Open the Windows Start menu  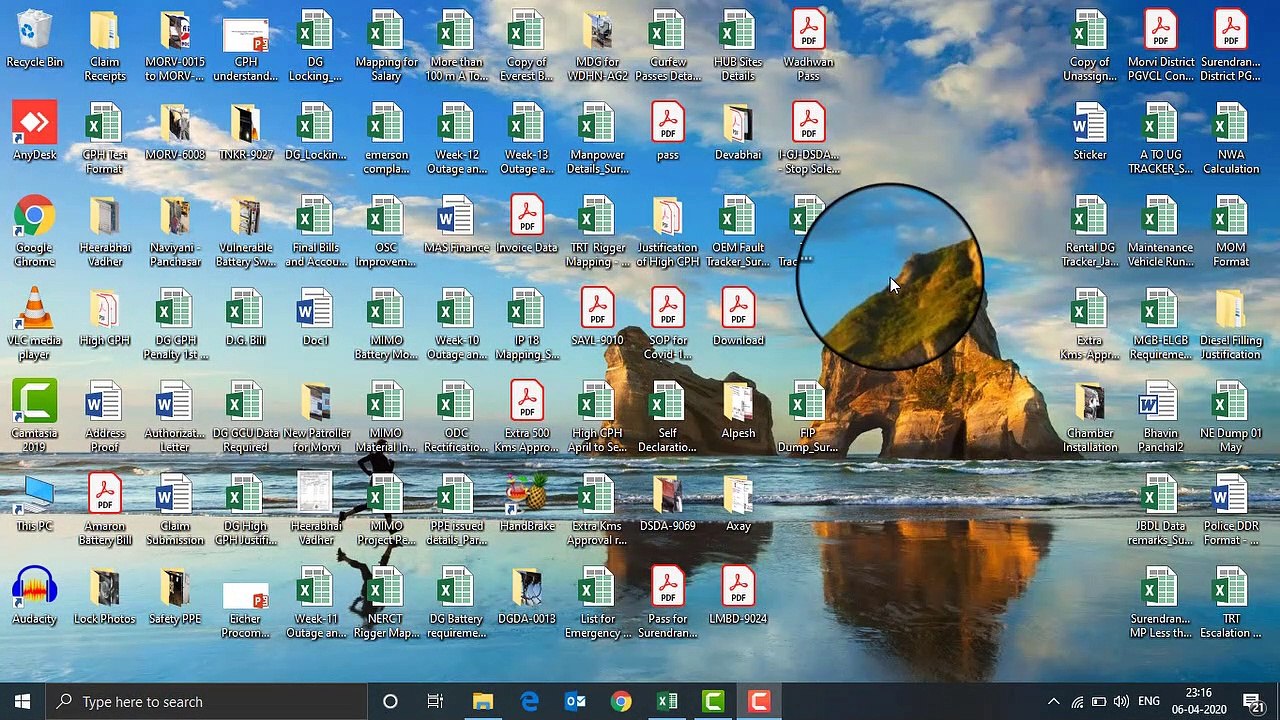22,701
